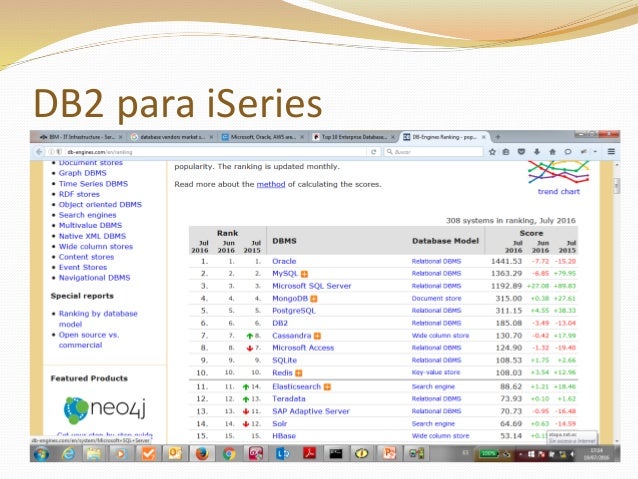638x479 pixels.
Task: Open Search engines in the sidebar
Action: 87,215
